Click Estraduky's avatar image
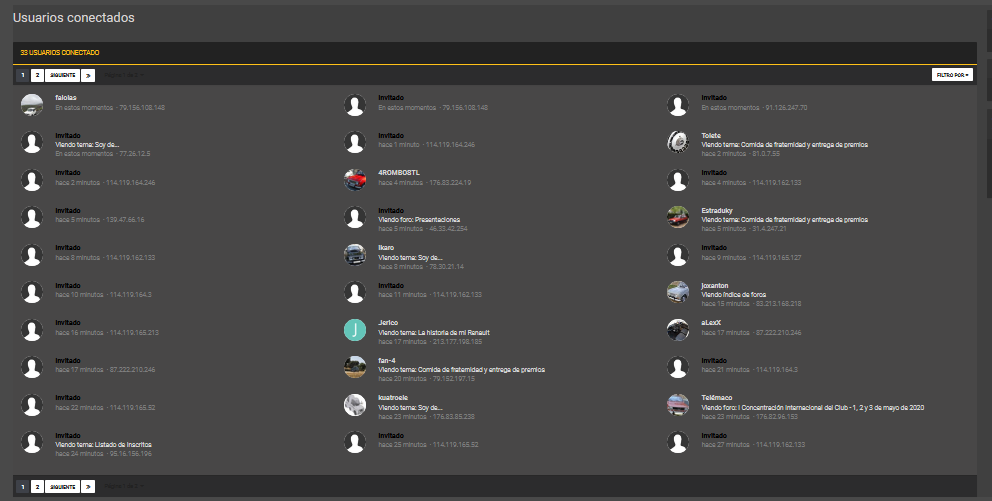This screenshot has width=992, height=501. (678, 217)
